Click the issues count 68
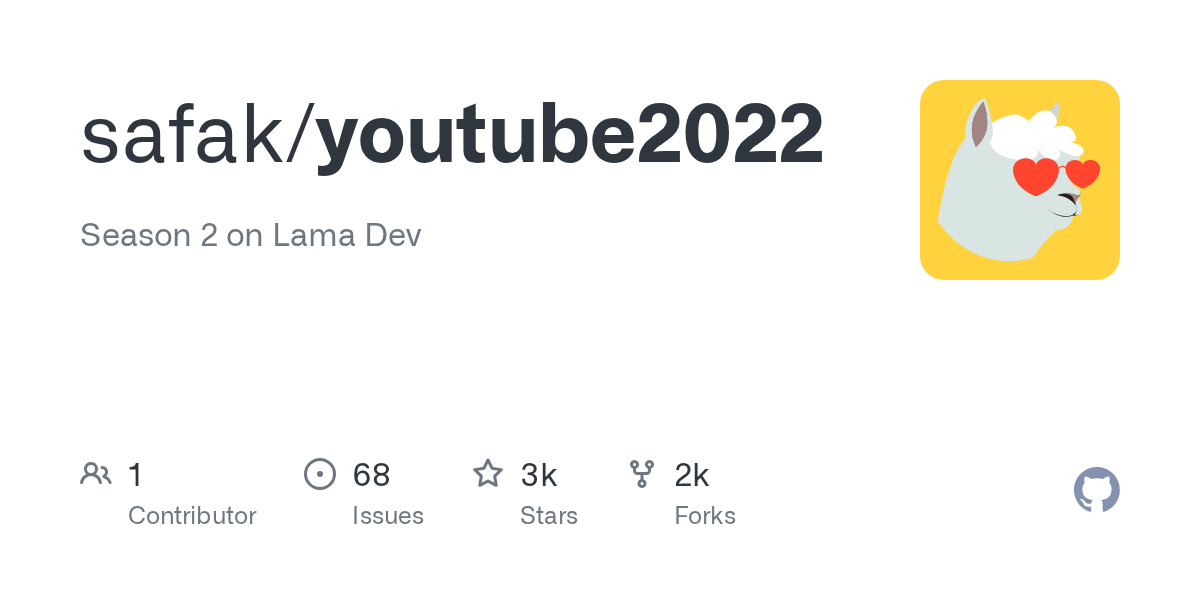 (x=371, y=475)
